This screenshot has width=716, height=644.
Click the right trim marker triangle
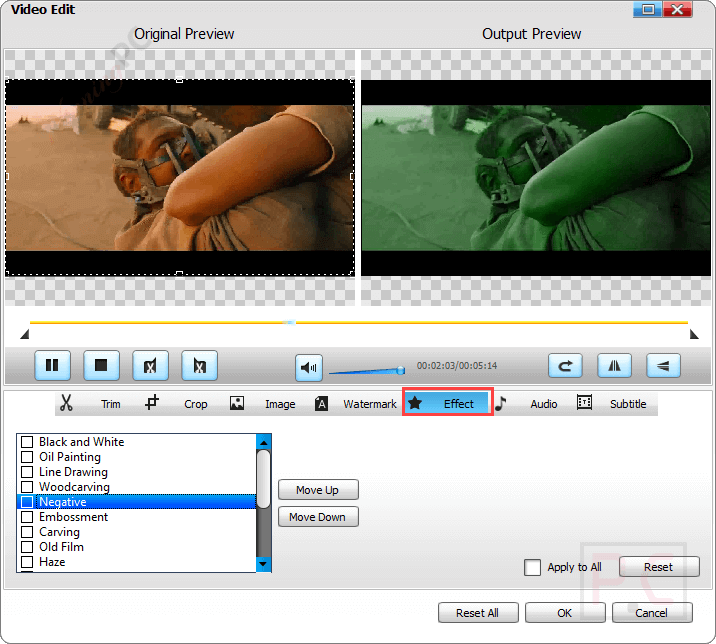pyautogui.click(x=694, y=334)
